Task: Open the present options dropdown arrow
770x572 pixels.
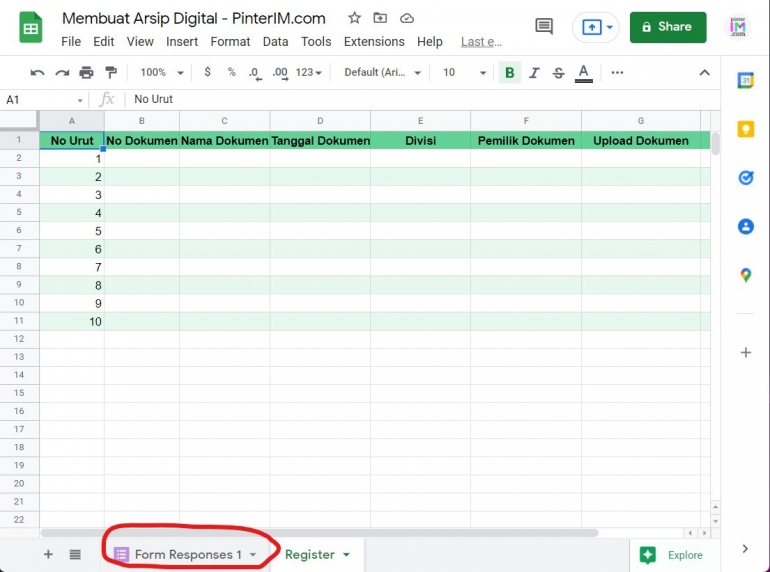Action: coord(609,27)
